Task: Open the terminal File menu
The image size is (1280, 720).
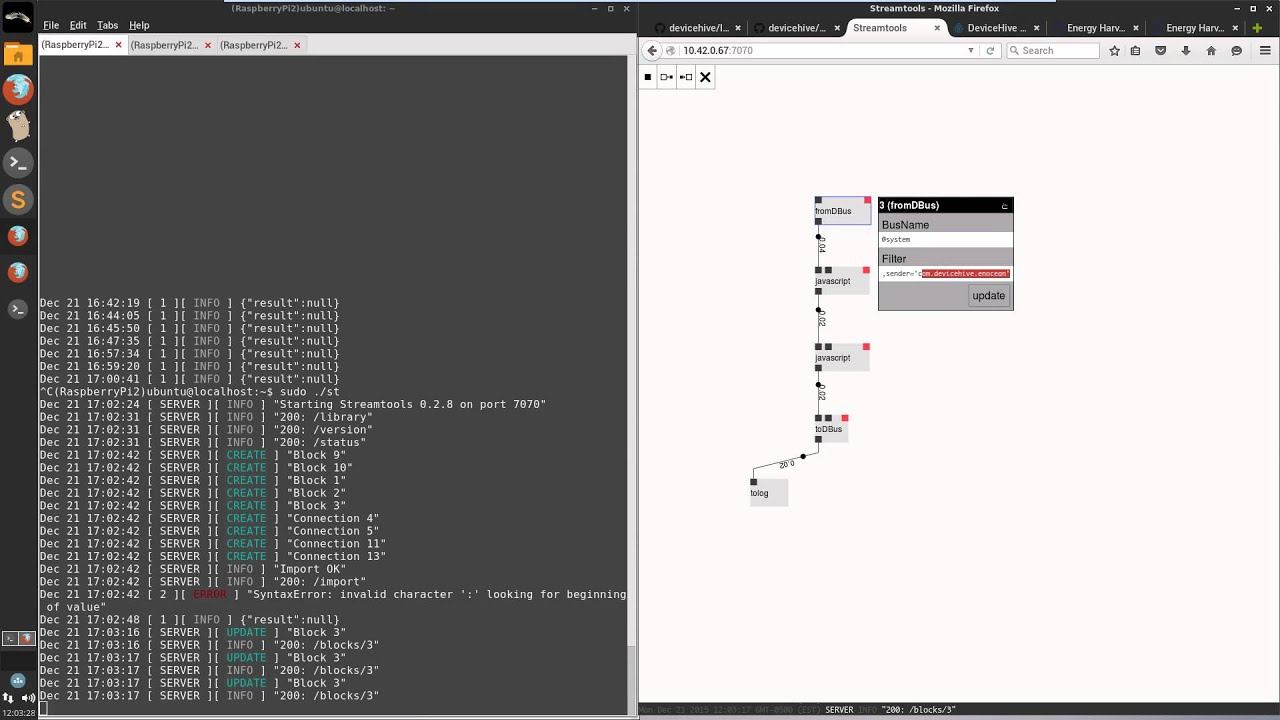Action: [x=51, y=25]
